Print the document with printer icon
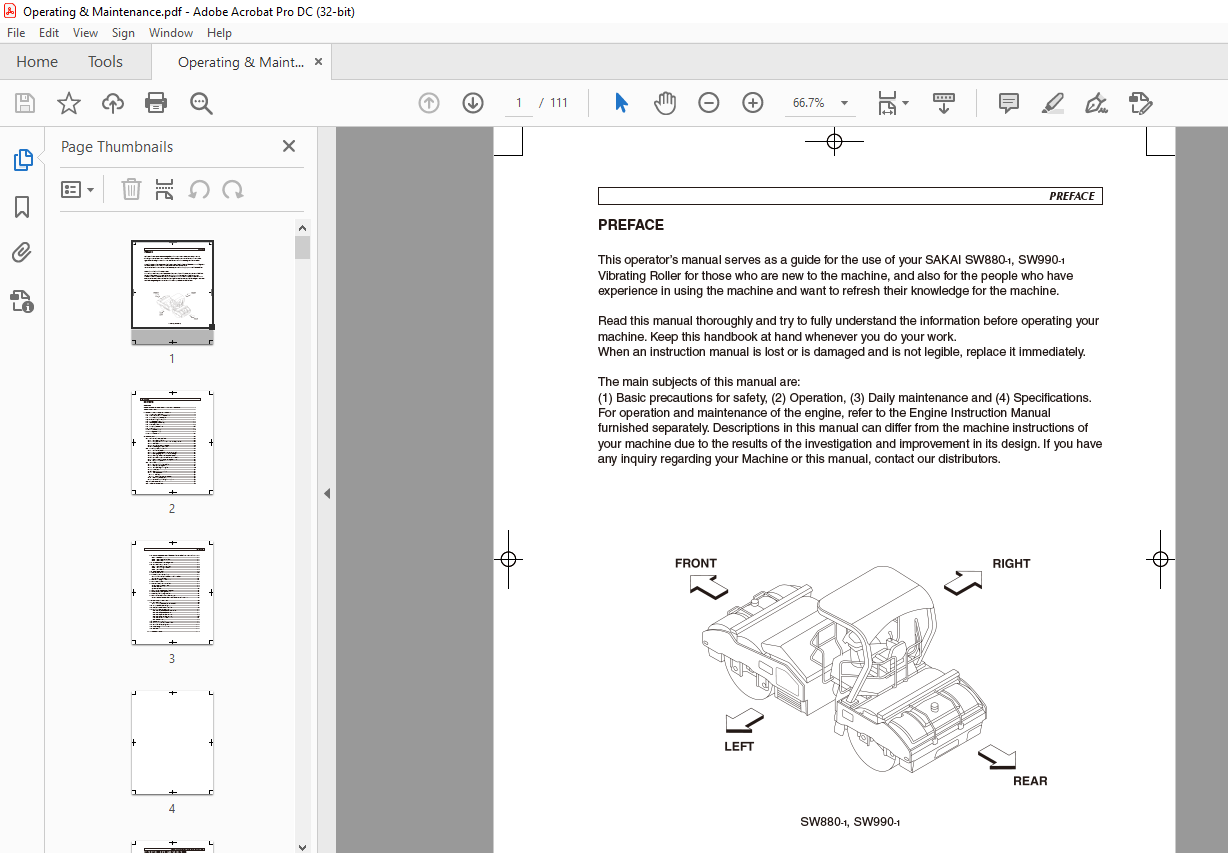The image size is (1228, 853). click(156, 103)
